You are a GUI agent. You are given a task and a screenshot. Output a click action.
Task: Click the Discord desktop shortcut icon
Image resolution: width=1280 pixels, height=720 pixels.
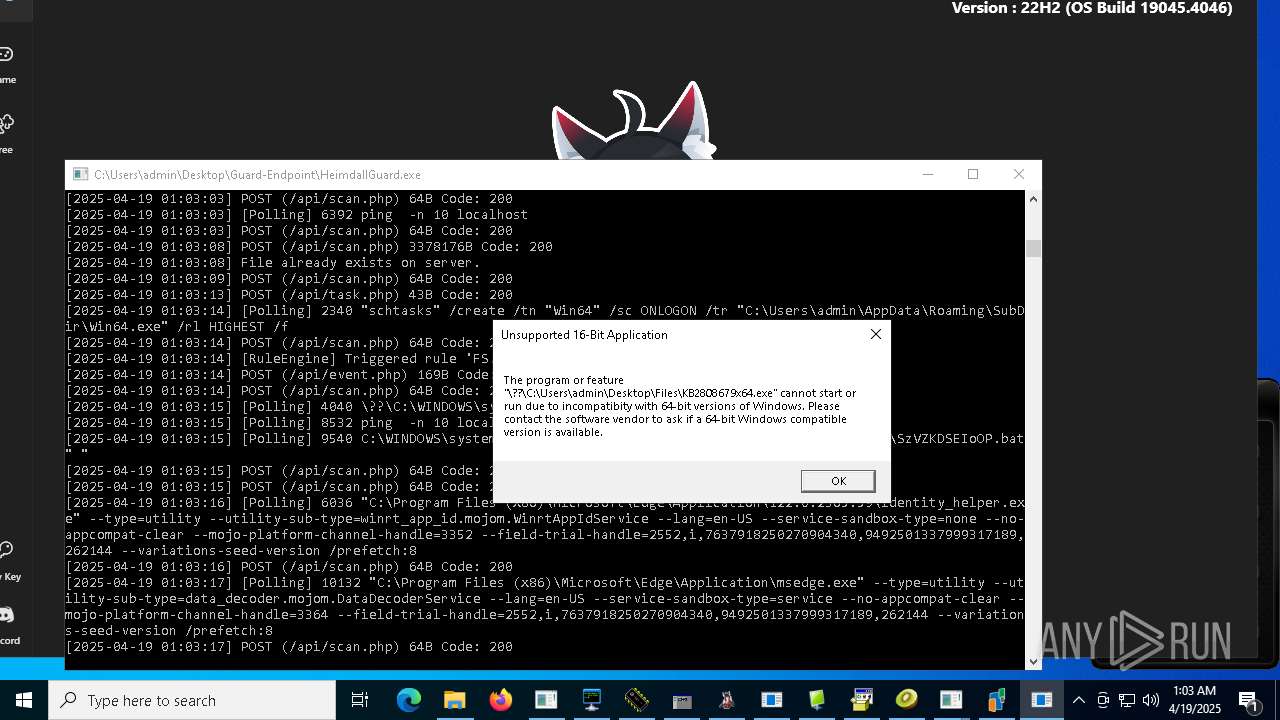(6, 615)
